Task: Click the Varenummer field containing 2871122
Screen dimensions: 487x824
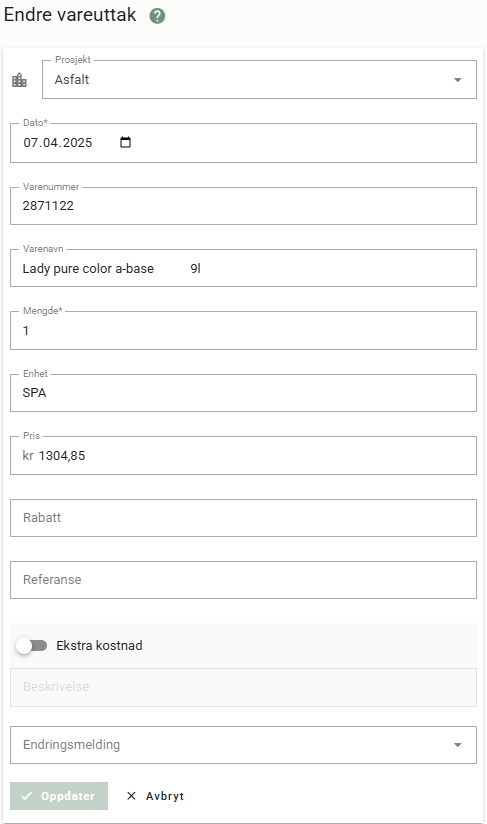Action: tap(243, 205)
